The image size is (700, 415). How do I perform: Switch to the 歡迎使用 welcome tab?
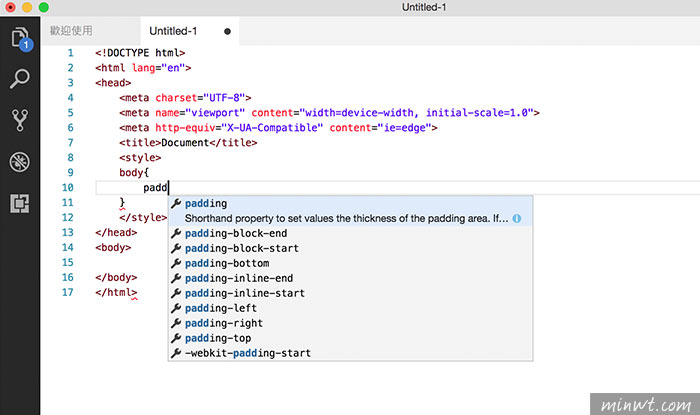coord(71,30)
